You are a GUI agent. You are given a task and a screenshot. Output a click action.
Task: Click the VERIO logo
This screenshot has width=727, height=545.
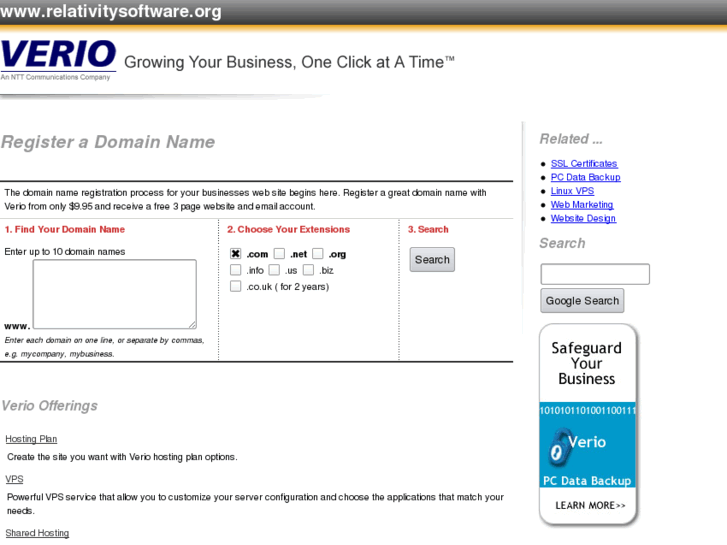(58, 59)
